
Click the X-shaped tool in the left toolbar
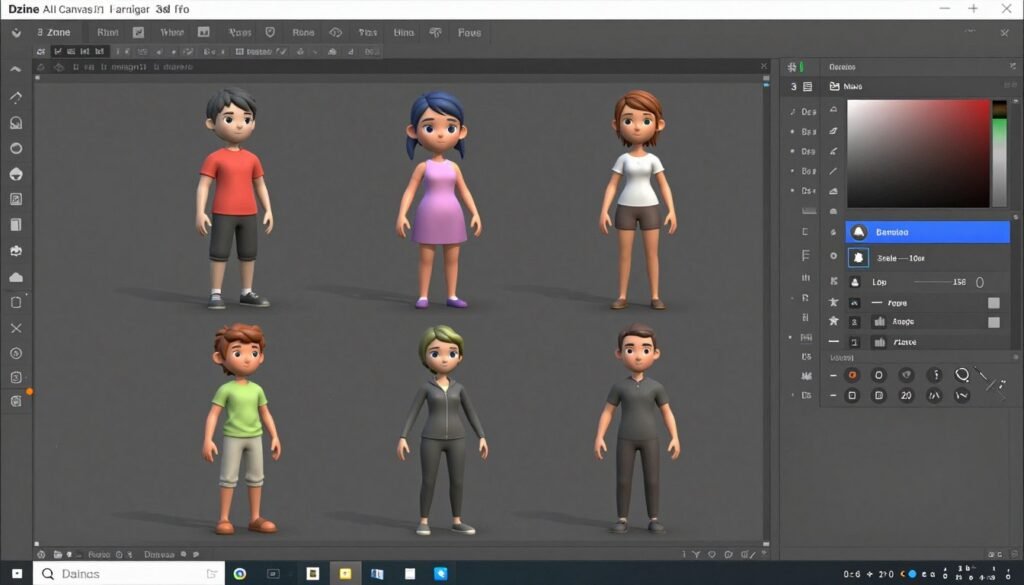16,328
